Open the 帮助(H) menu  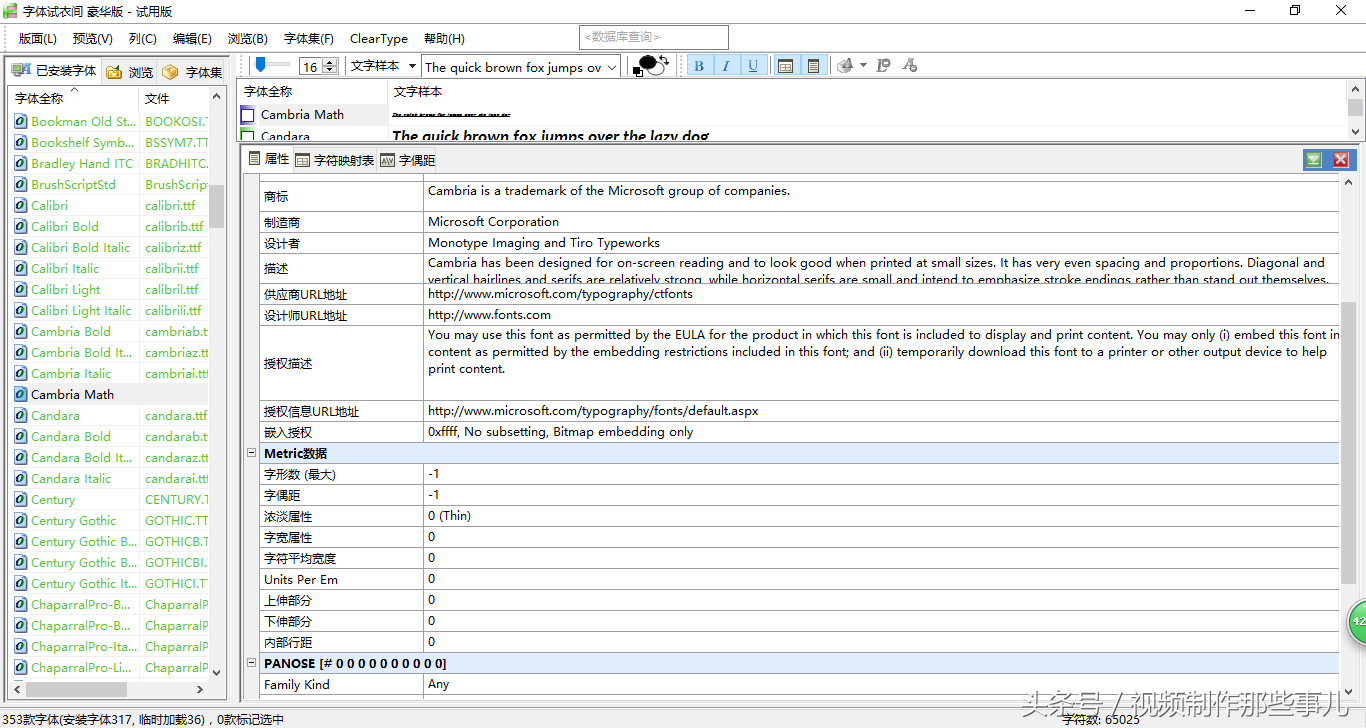click(x=444, y=38)
